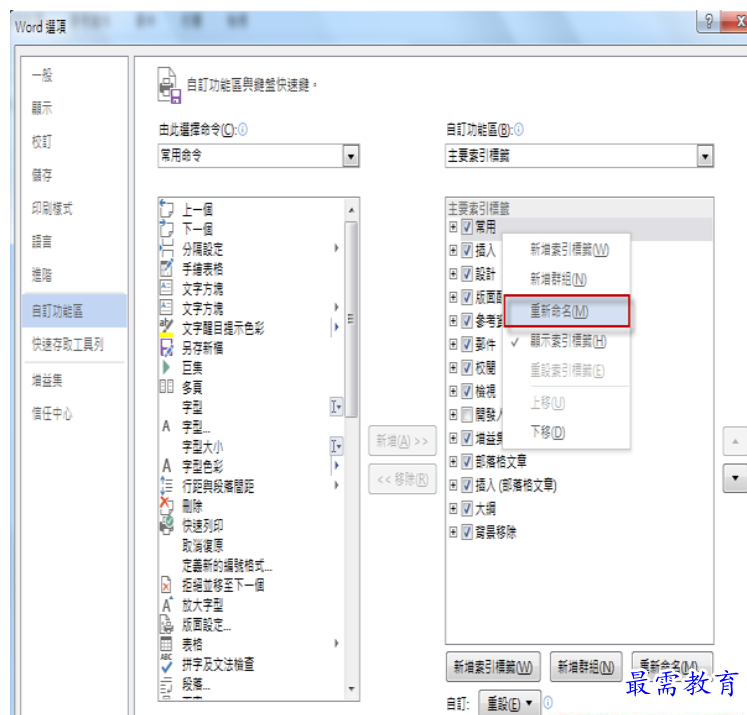Select the 字型色彩 icon
The height and width of the screenshot is (715, 747).
(x=166, y=465)
